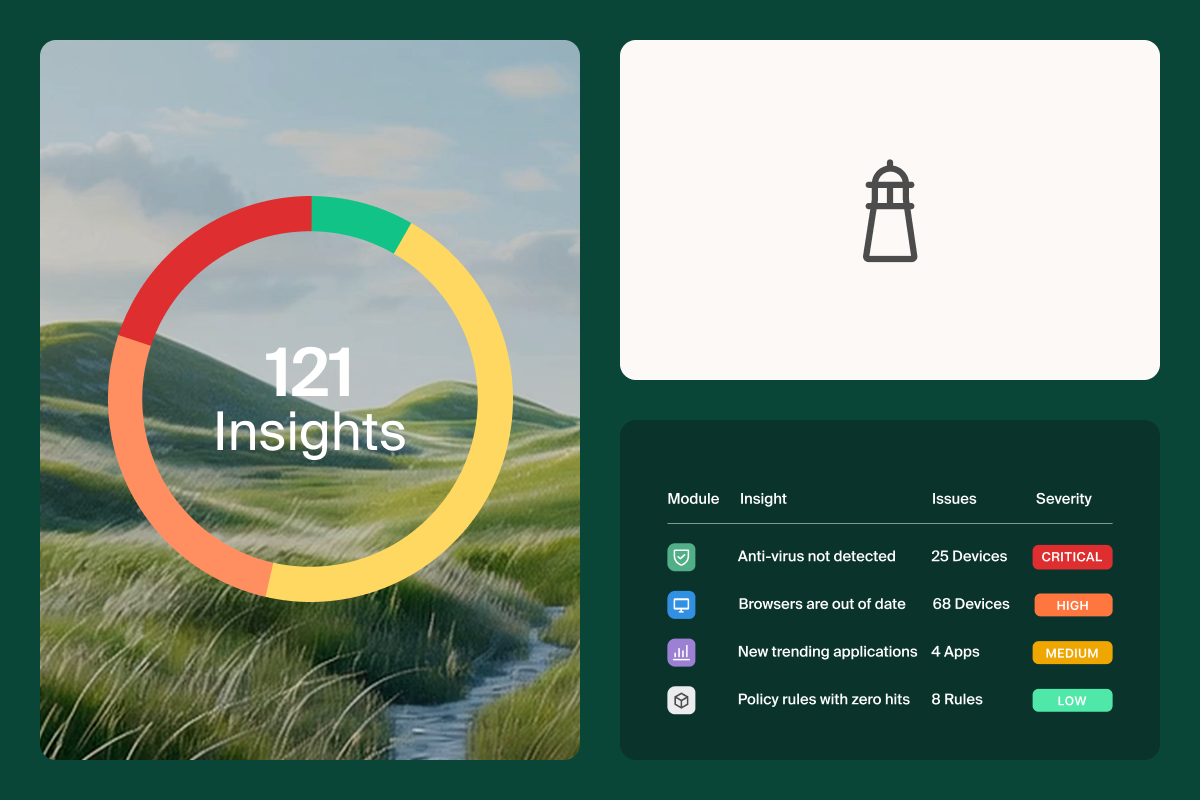
Task: Click the Module column header
Action: pos(693,499)
